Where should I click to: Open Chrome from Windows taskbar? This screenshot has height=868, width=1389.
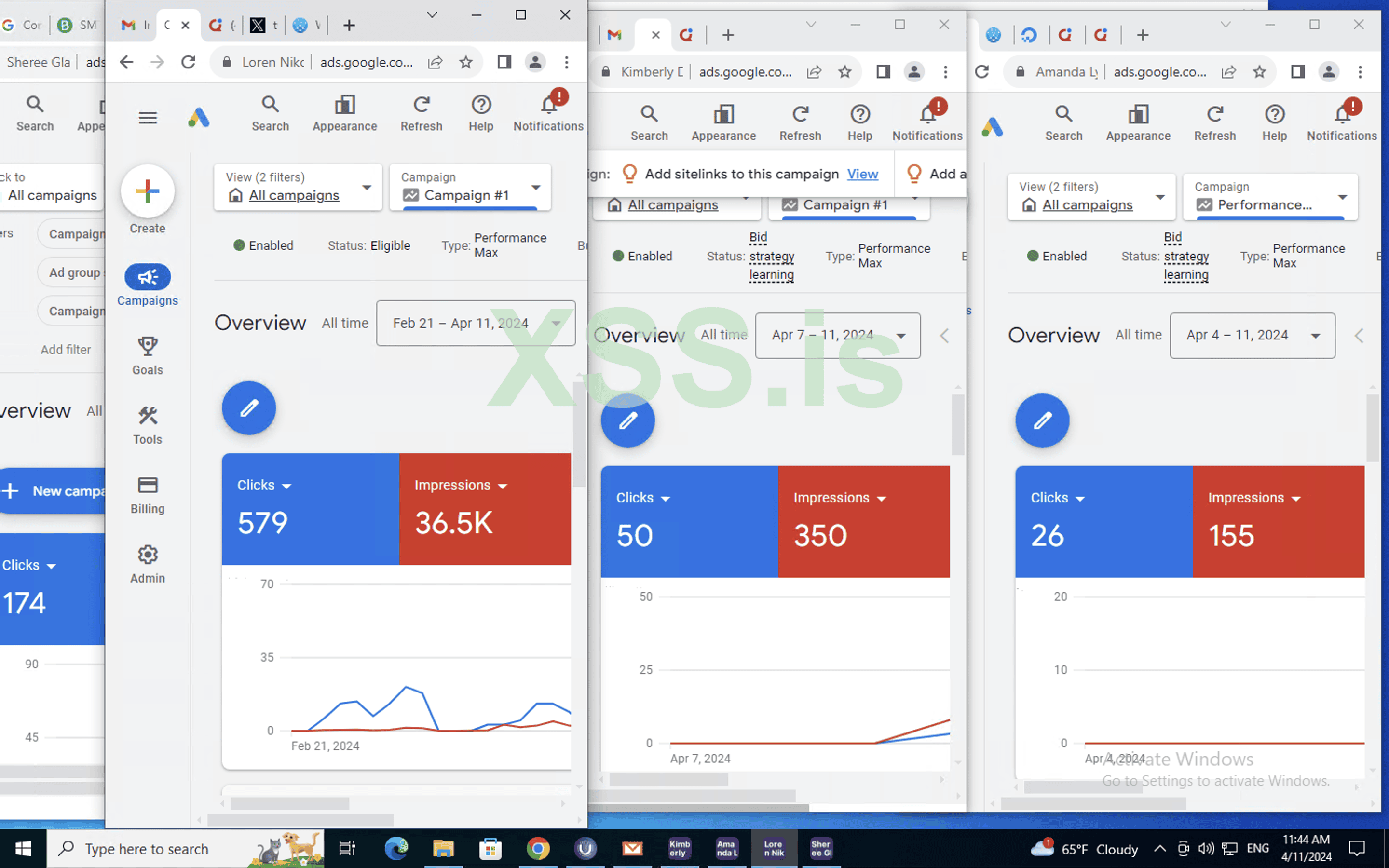coord(538,849)
